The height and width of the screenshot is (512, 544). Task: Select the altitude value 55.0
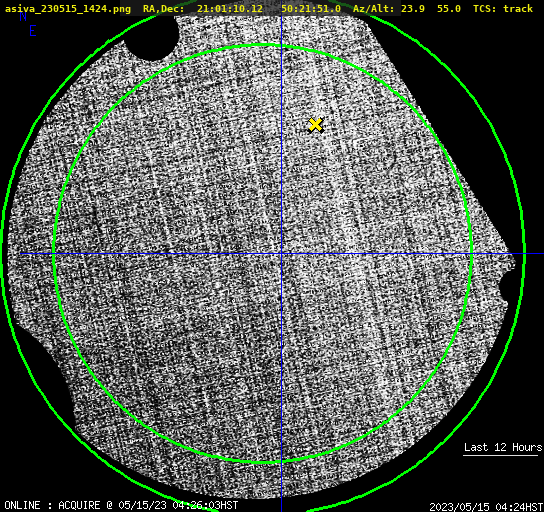coord(449,8)
